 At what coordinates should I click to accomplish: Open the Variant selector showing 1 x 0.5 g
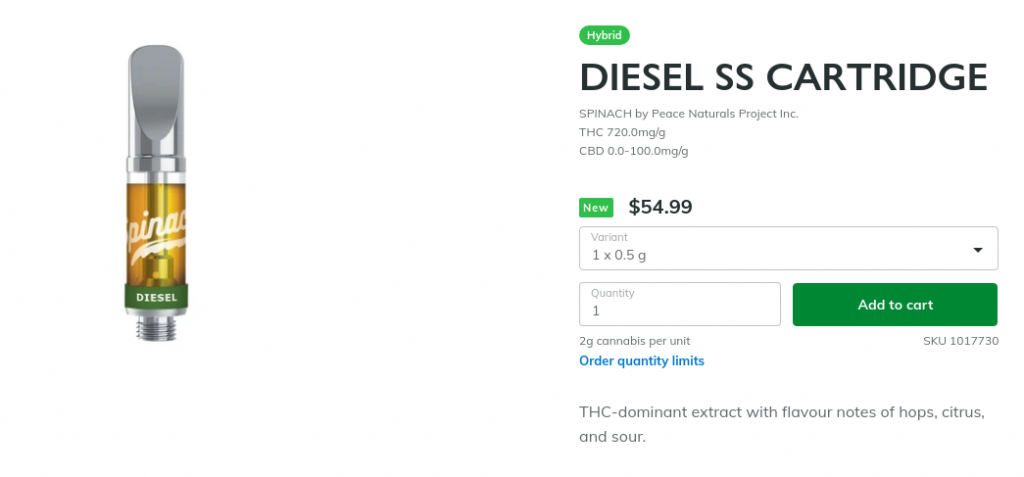pyautogui.click(x=788, y=248)
